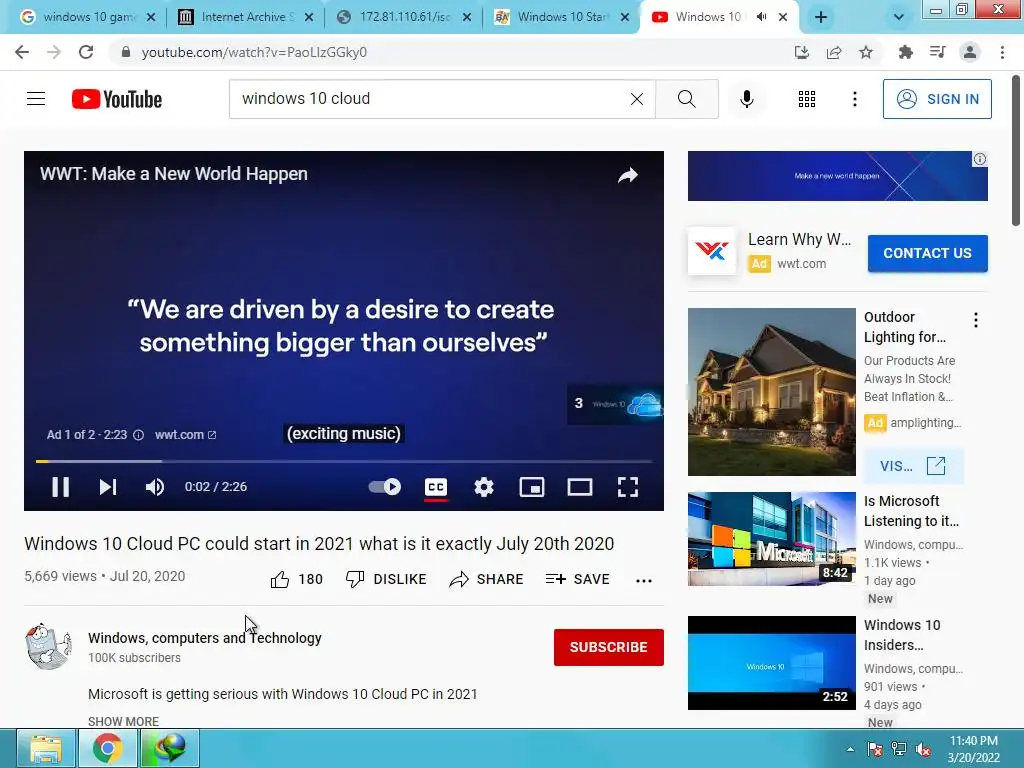Seek on the video progress bar
The width and height of the screenshot is (1024, 768).
pyautogui.click(x=344, y=461)
